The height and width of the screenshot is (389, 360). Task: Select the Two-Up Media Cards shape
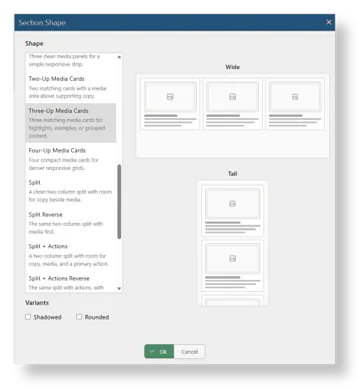pos(71,87)
